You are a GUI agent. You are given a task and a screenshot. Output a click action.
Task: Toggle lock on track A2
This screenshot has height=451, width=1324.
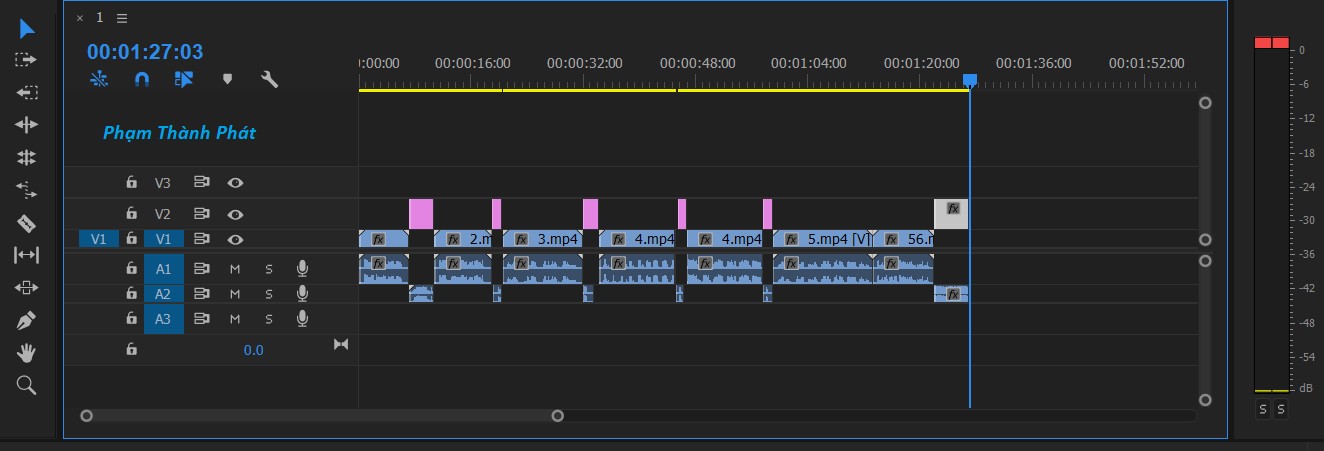tap(131, 293)
